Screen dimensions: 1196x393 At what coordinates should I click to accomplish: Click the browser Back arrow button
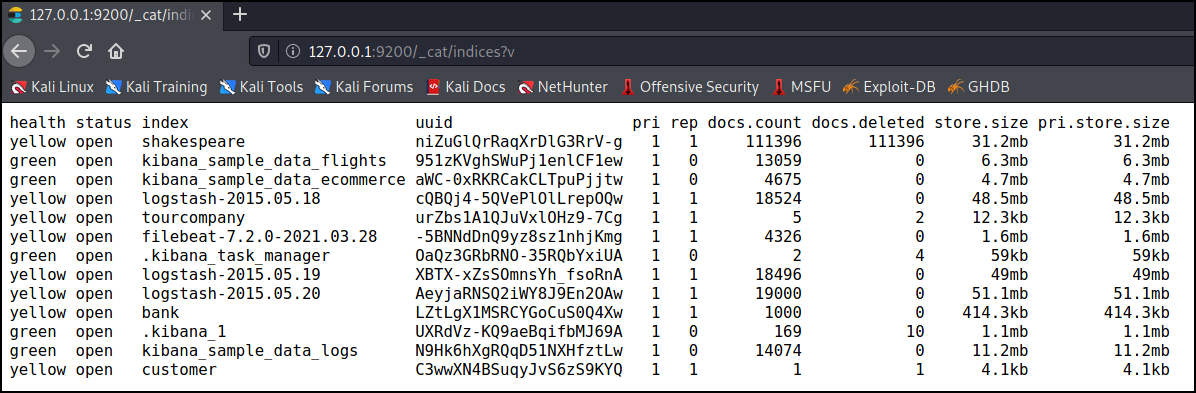[x=19, y=51]
